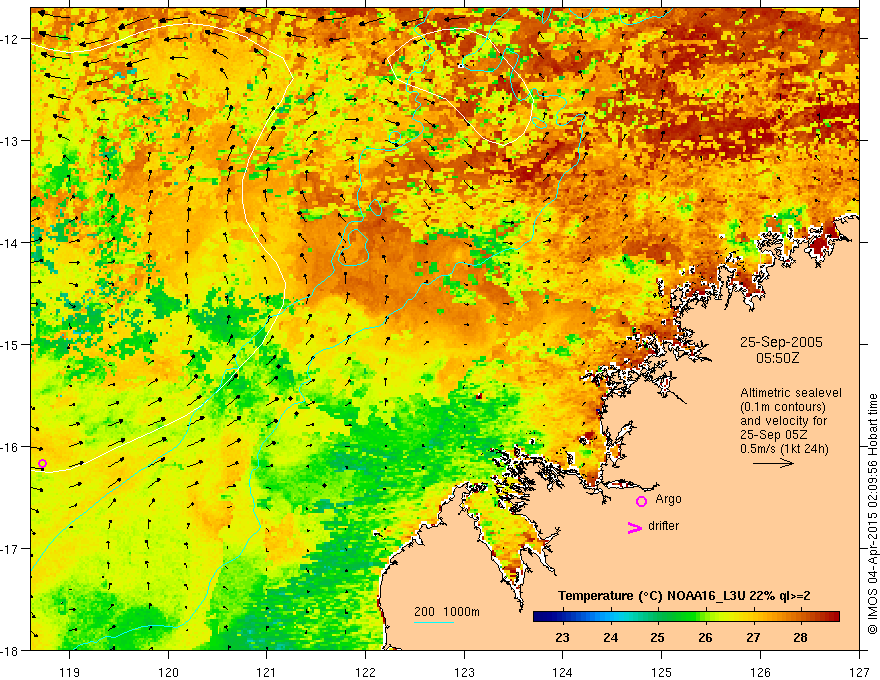
Task: Click the Argo float circle in the legend
Action: [641, 501]
